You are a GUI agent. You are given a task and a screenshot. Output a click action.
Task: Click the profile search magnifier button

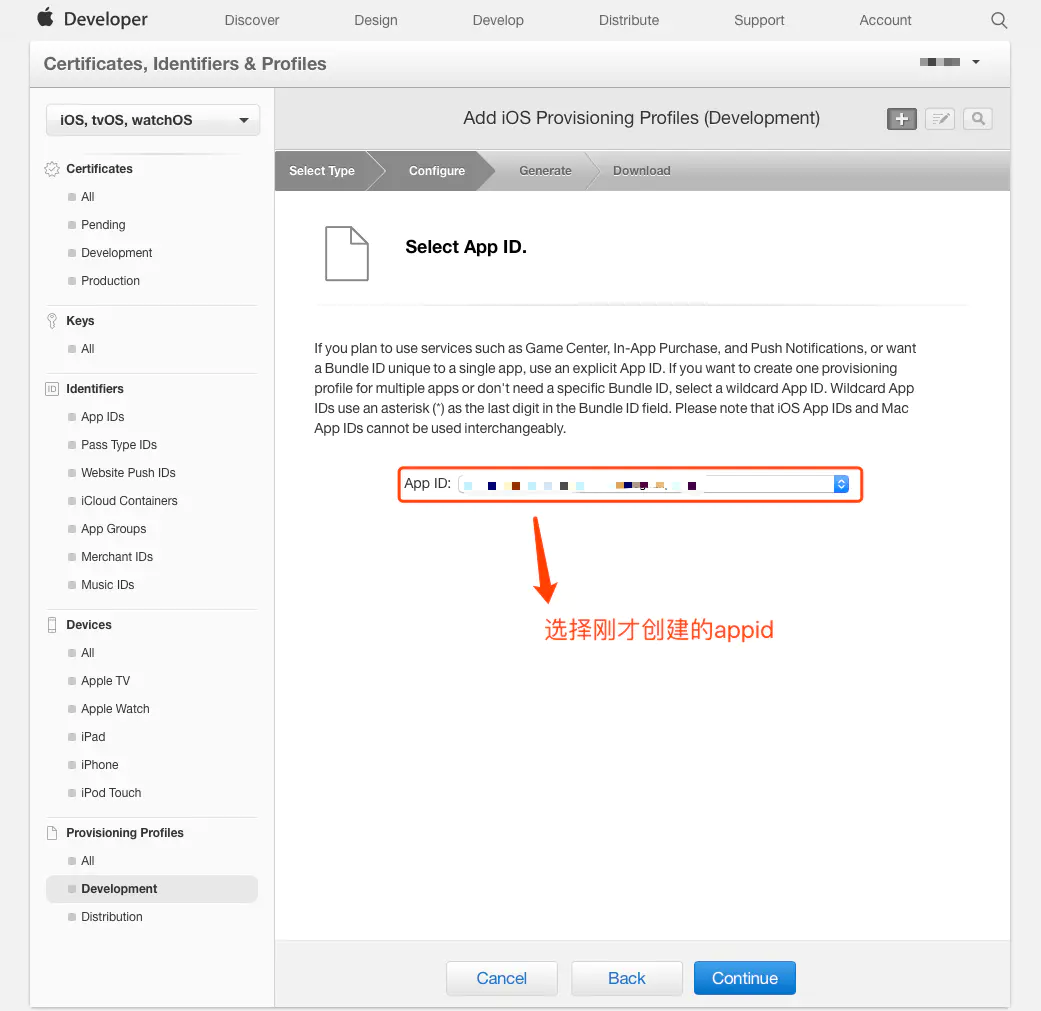[978, 119]
